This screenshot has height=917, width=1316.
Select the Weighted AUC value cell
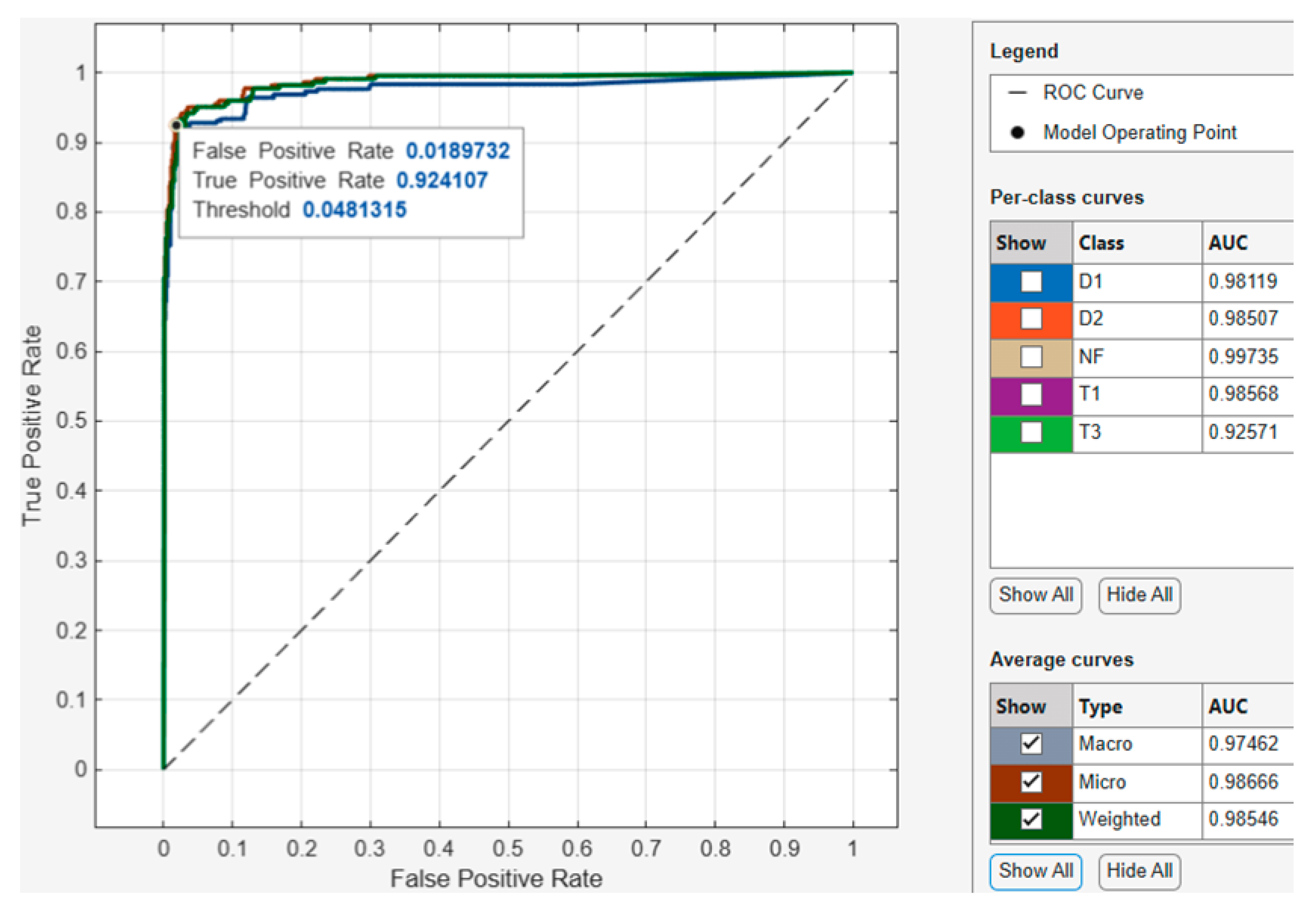click(1243, 819)
